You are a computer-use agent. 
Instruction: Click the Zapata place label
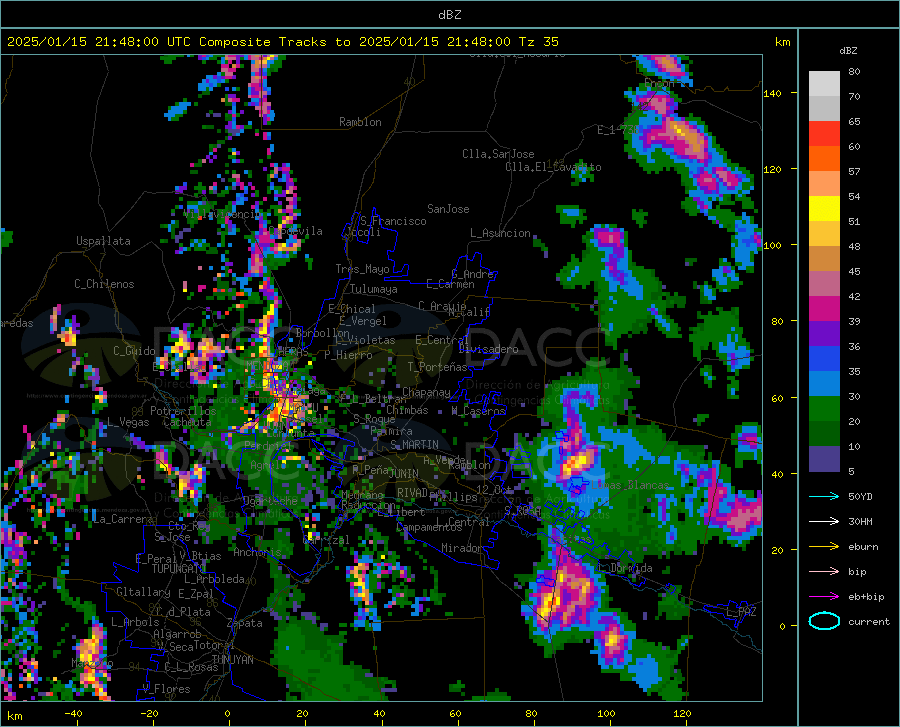244,623
